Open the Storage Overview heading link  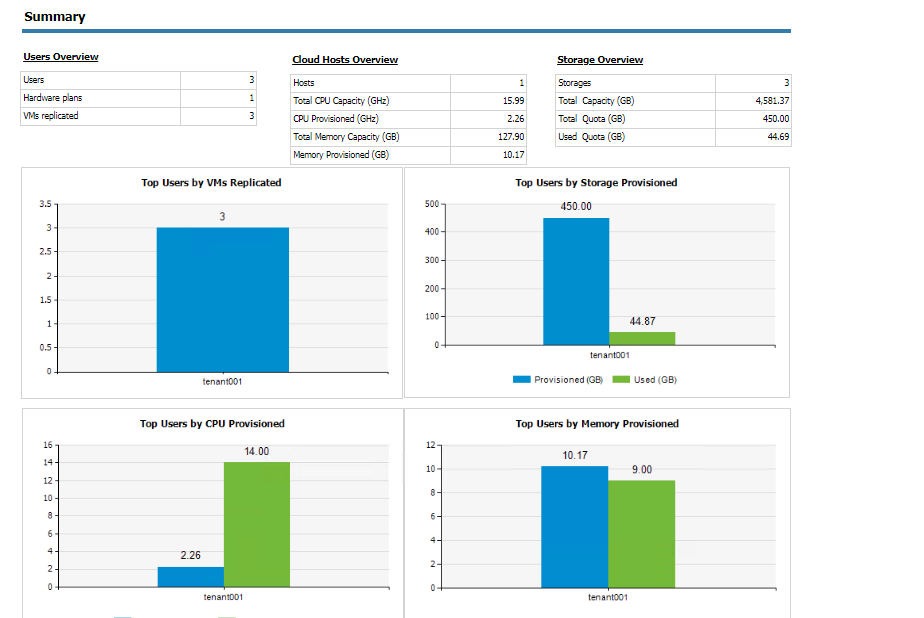600,60
